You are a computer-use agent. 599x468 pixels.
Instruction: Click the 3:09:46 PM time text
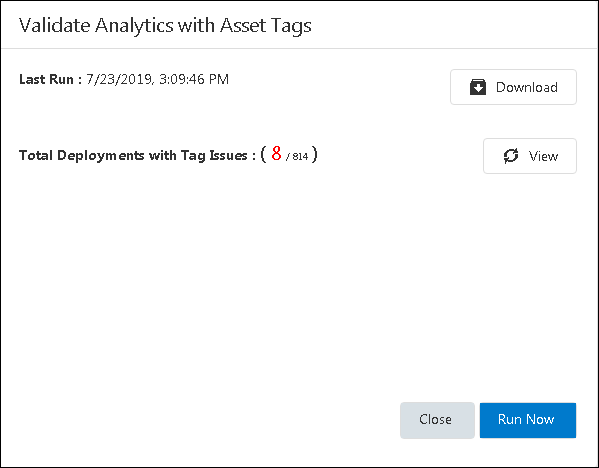point(194,79)
